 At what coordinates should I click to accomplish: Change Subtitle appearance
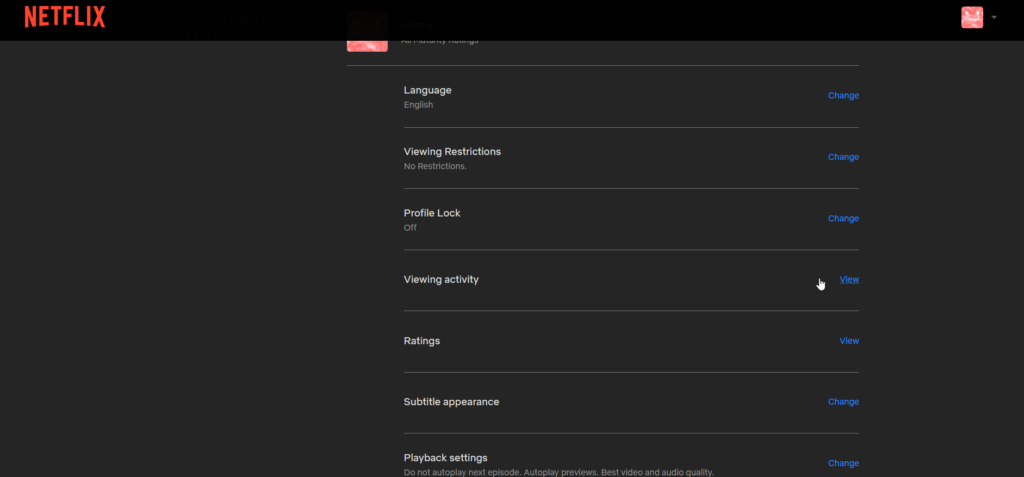(843, 402)
